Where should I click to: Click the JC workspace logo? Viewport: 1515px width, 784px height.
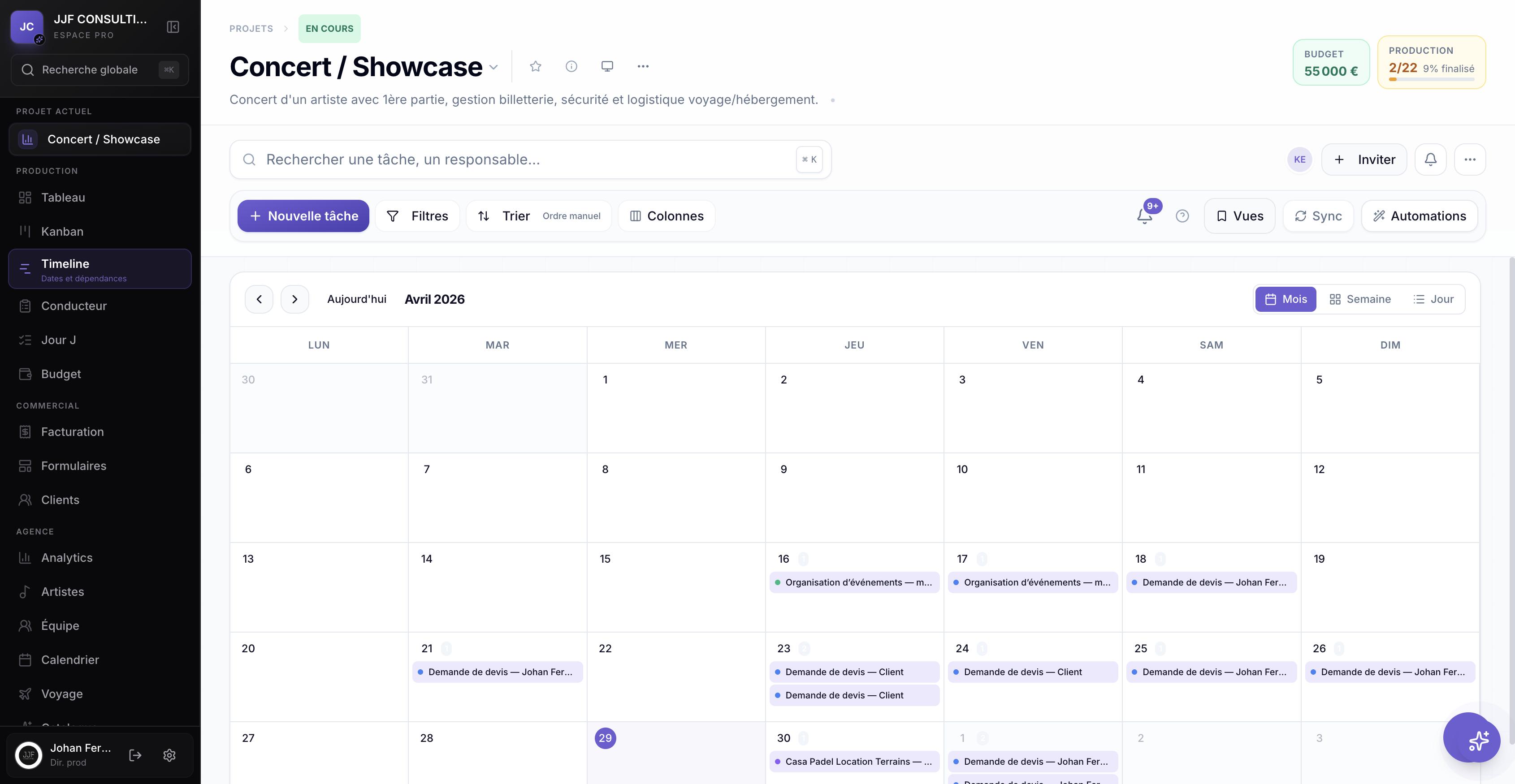[x=26, y=26]
